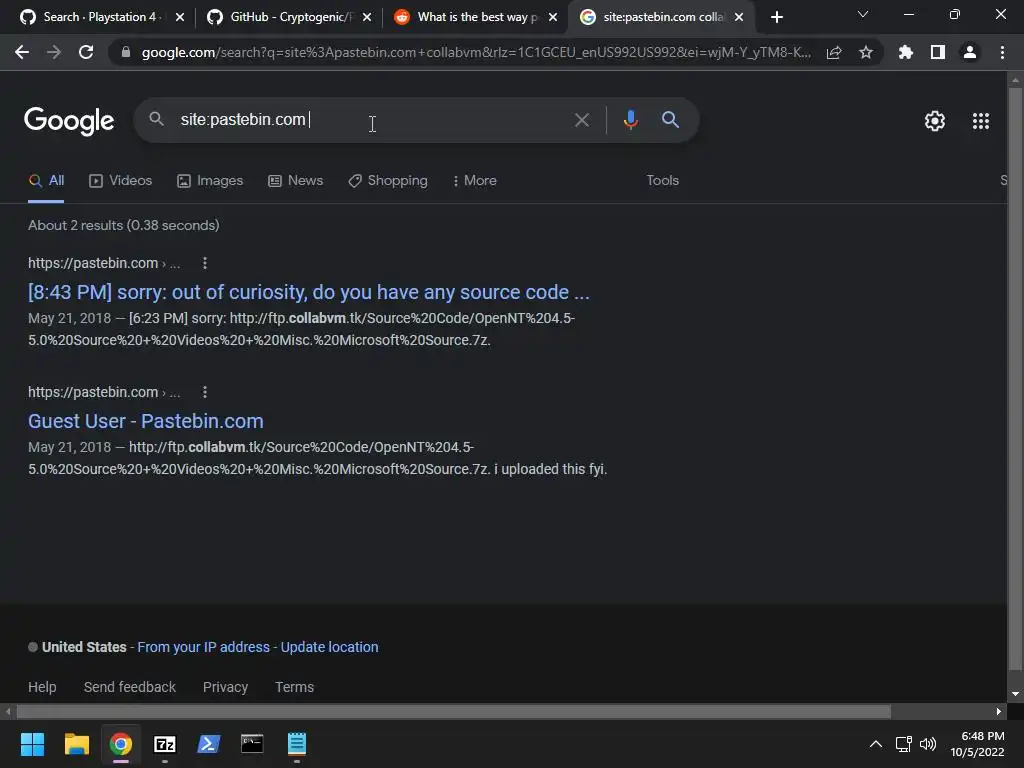The width and height of the screenshot is (1024, 768).
Task: Go back to the previous page
Action: coord(22,52)
